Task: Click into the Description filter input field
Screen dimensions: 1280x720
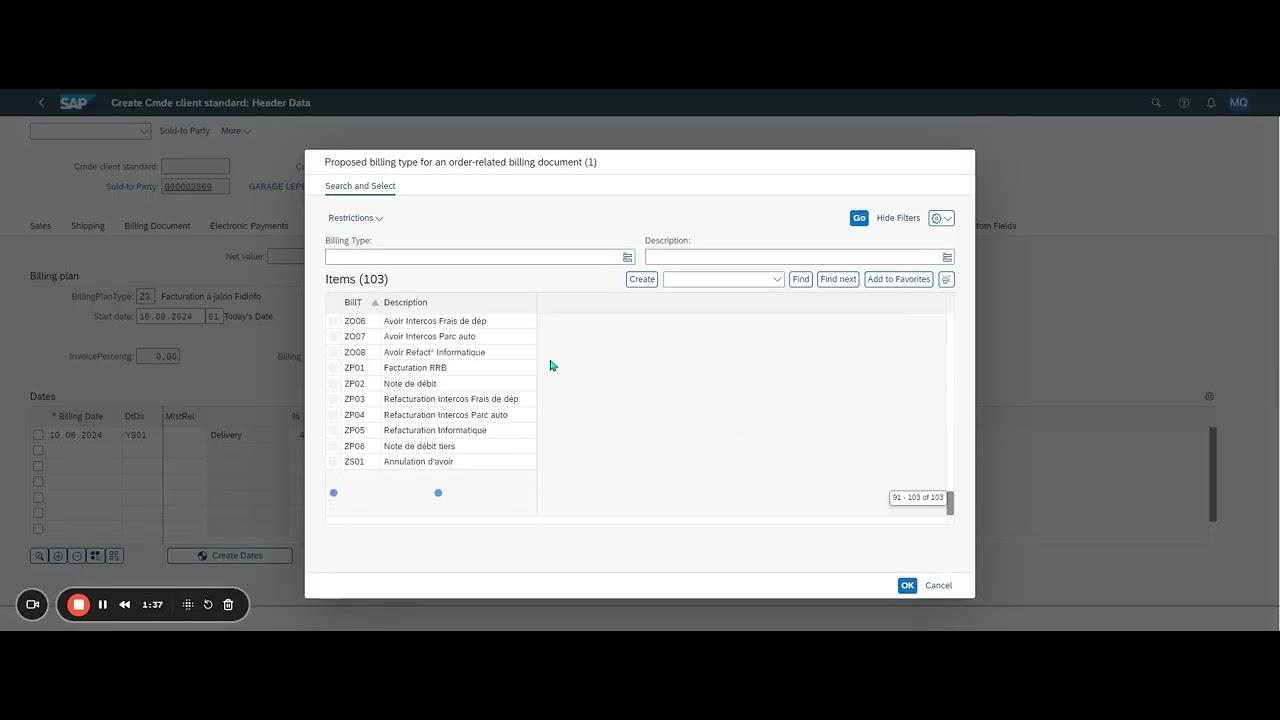Action: coord(793,257)
